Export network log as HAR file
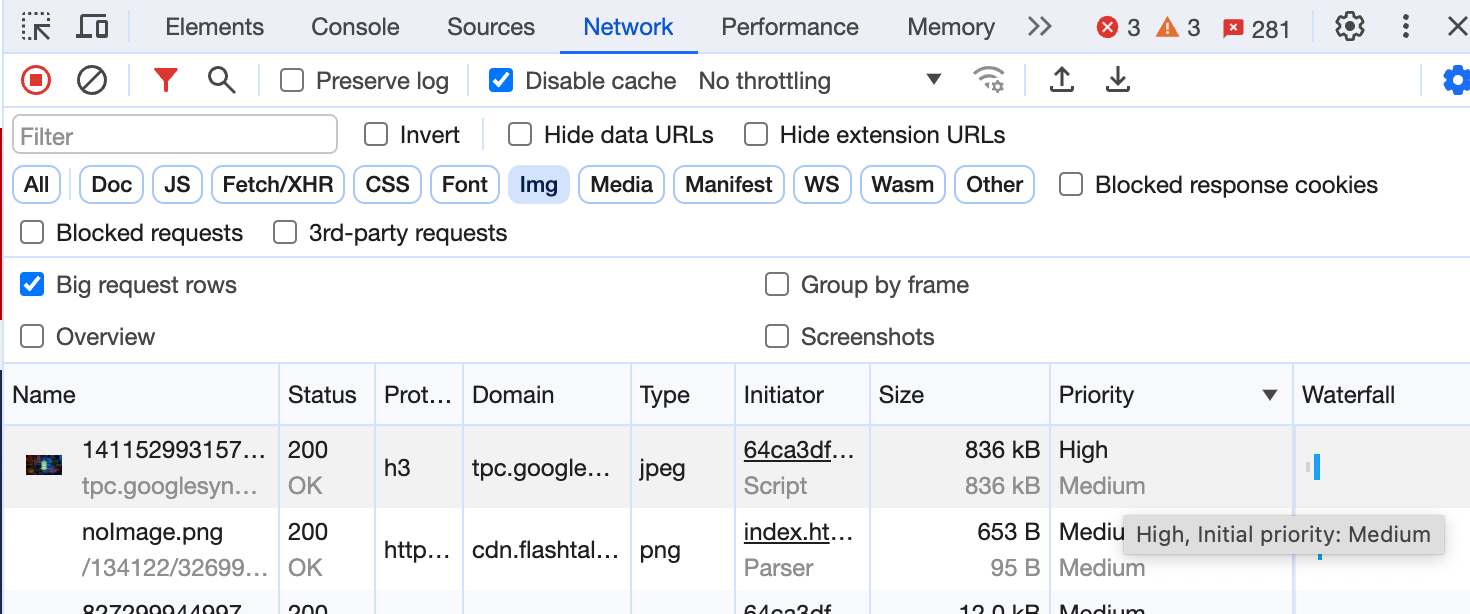The height and width of the screenshot is (614, 1470). 1118,80
